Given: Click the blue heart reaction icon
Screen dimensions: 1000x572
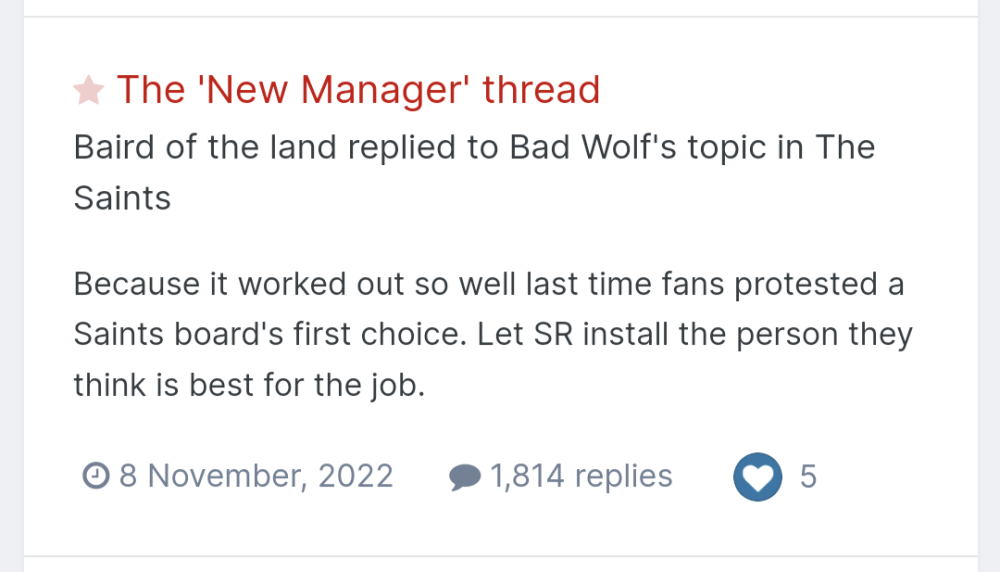Looking at the screenshot, I should pyautogui.click(x=757, y=476).
